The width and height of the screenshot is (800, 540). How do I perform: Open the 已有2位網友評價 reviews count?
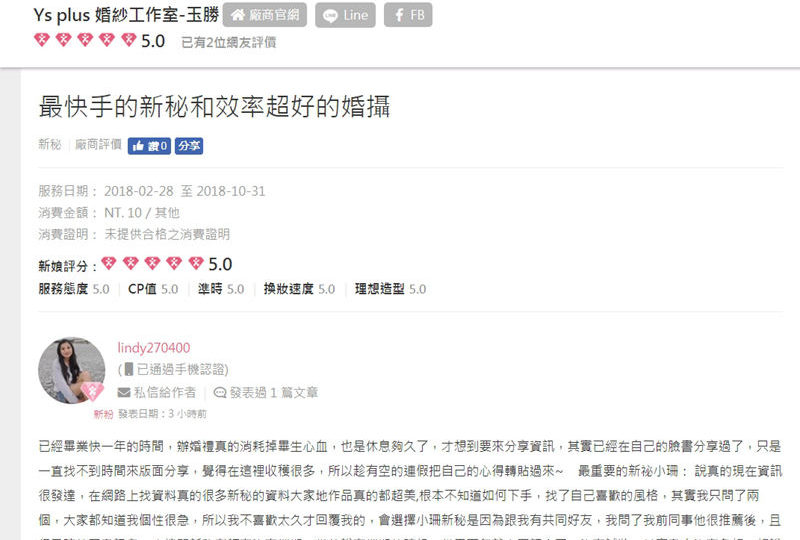coord(229,42)
